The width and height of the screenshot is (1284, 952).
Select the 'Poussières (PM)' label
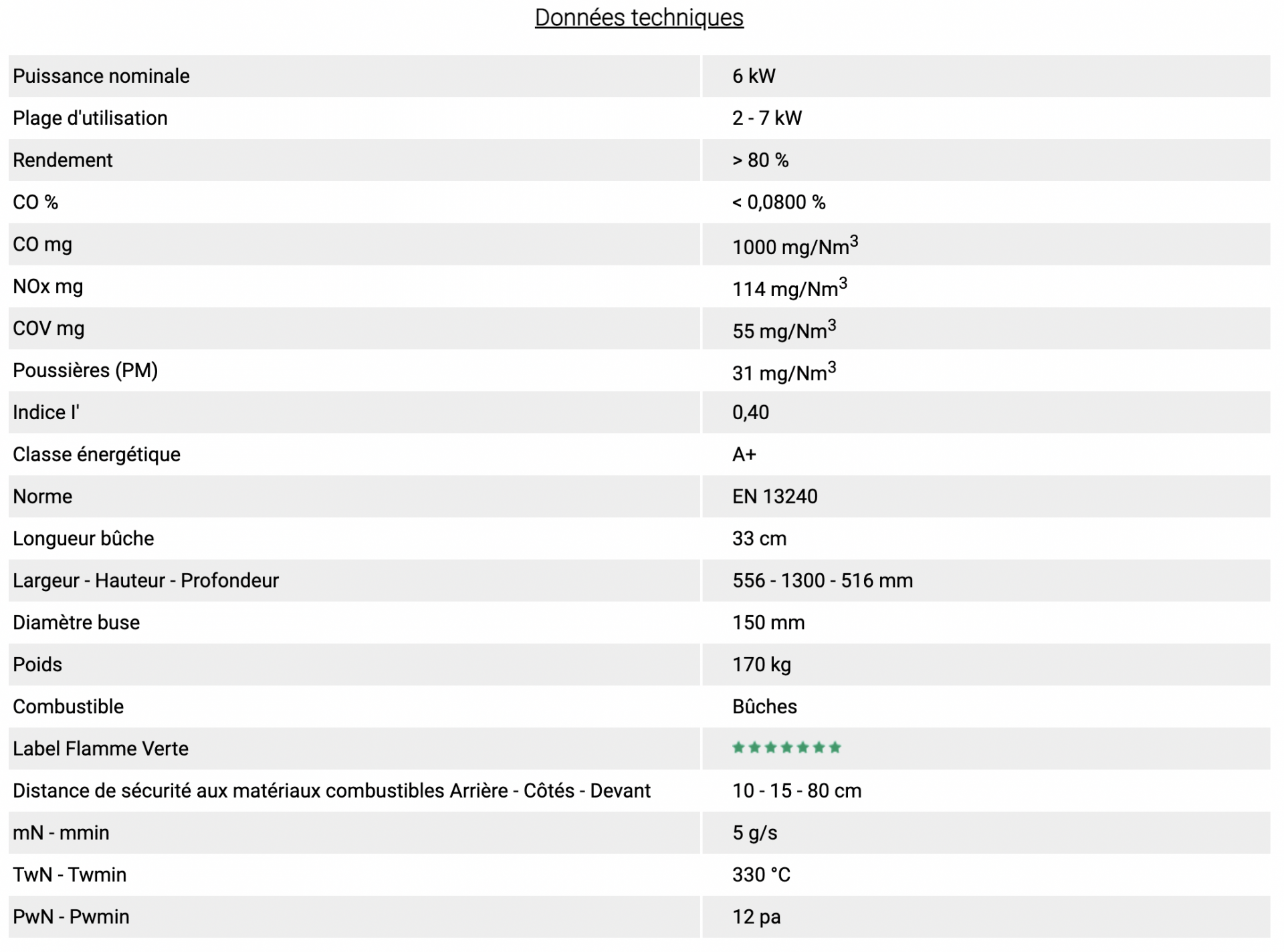(86, 371)
